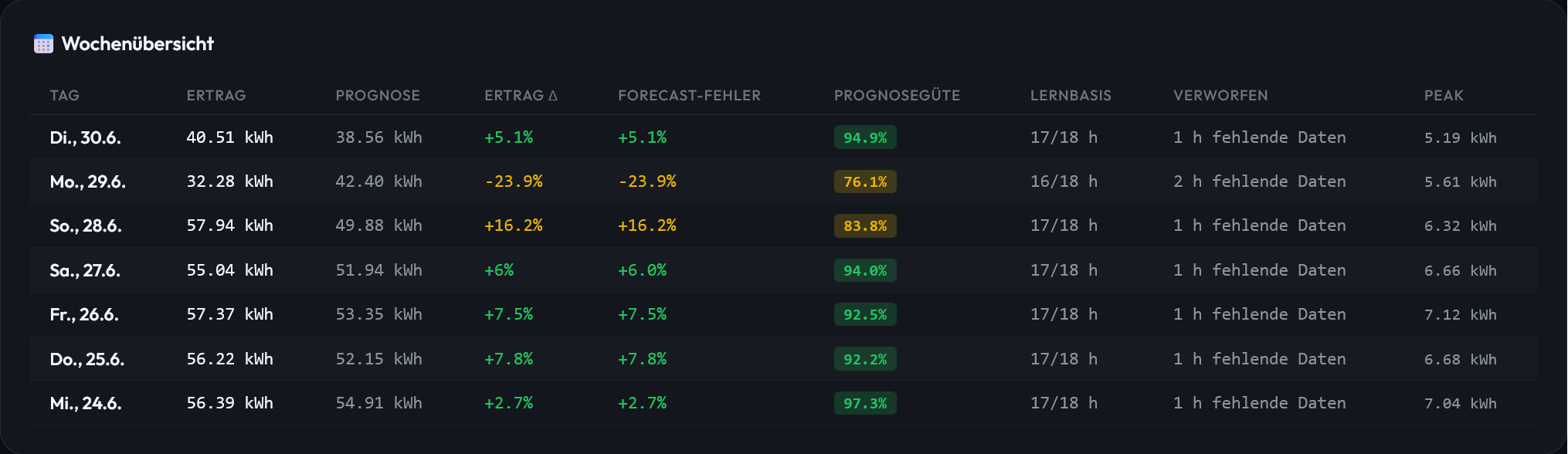Click the PEAK column header
Screen dimensions: 1568x454
click(1444, 95)
